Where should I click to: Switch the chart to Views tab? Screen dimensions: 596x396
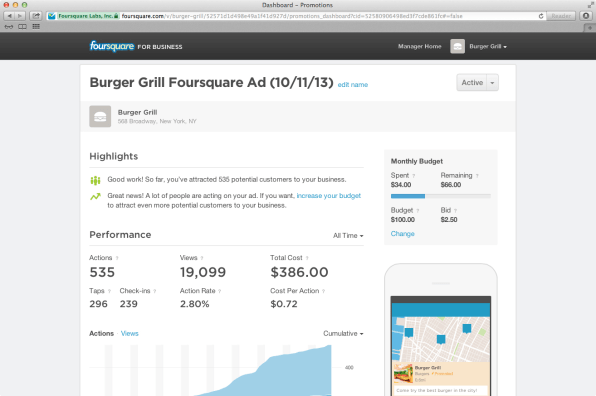130,333
